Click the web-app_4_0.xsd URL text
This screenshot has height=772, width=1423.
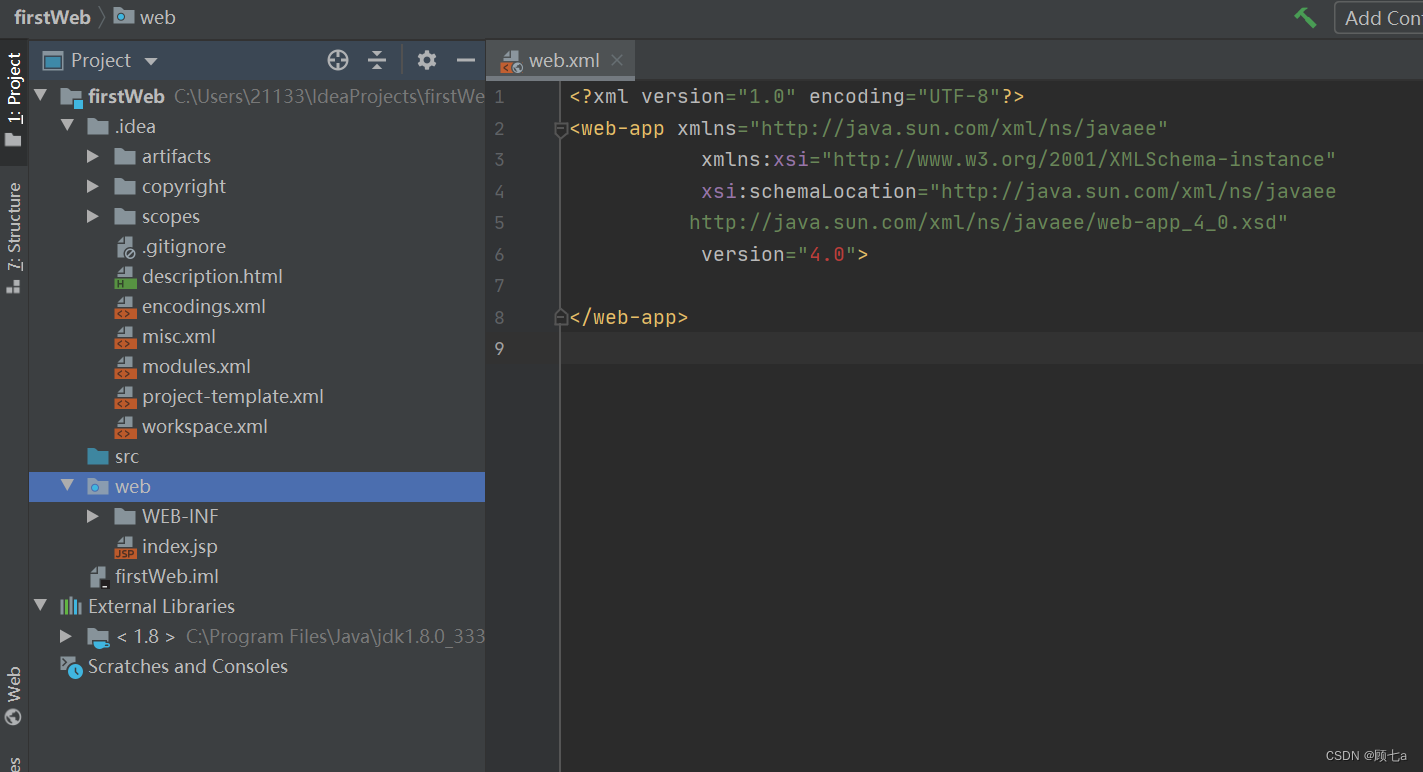coord(1187,222)
